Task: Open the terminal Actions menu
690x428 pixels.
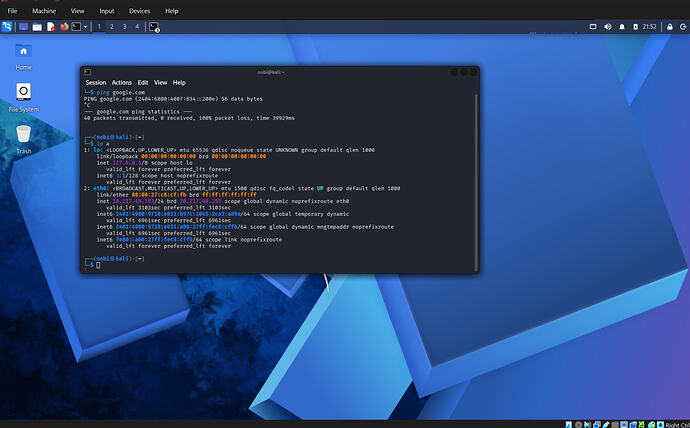Action: (x=121, y=82)
